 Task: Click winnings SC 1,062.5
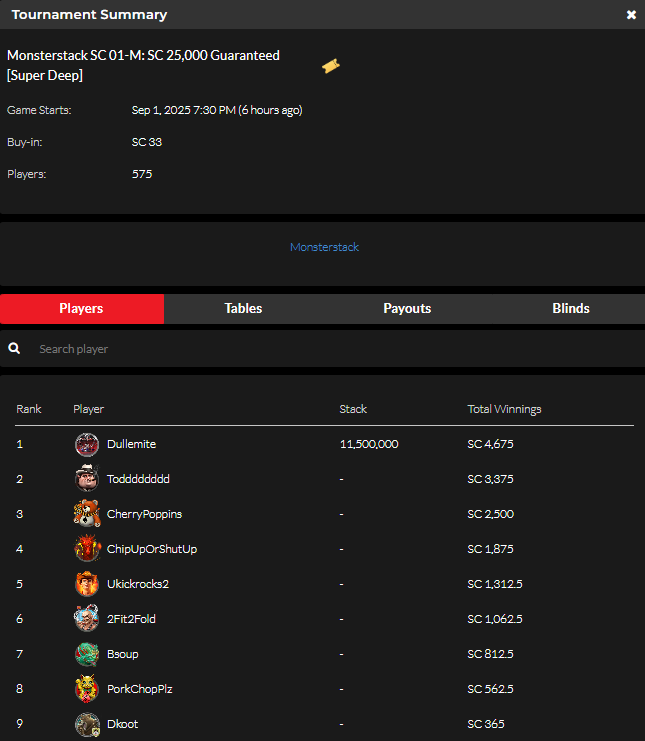tap(495, 619)
